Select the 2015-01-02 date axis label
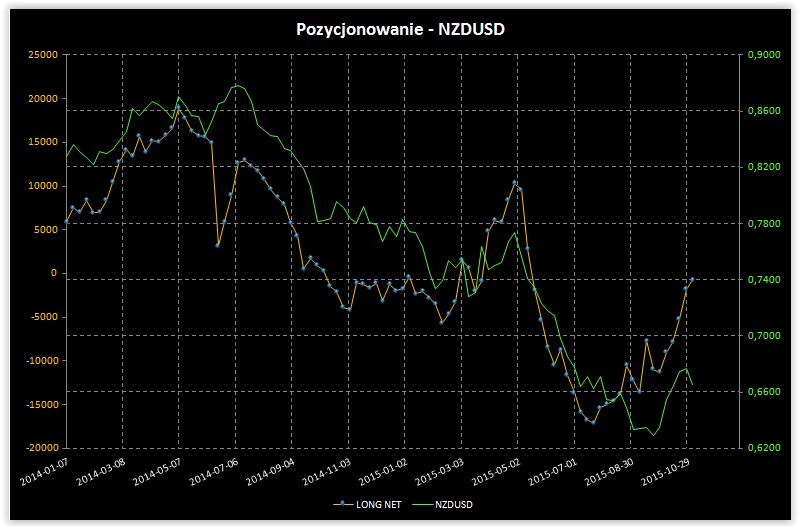Image resolution: width=799 pixels, height=528 pixels. 386,472
